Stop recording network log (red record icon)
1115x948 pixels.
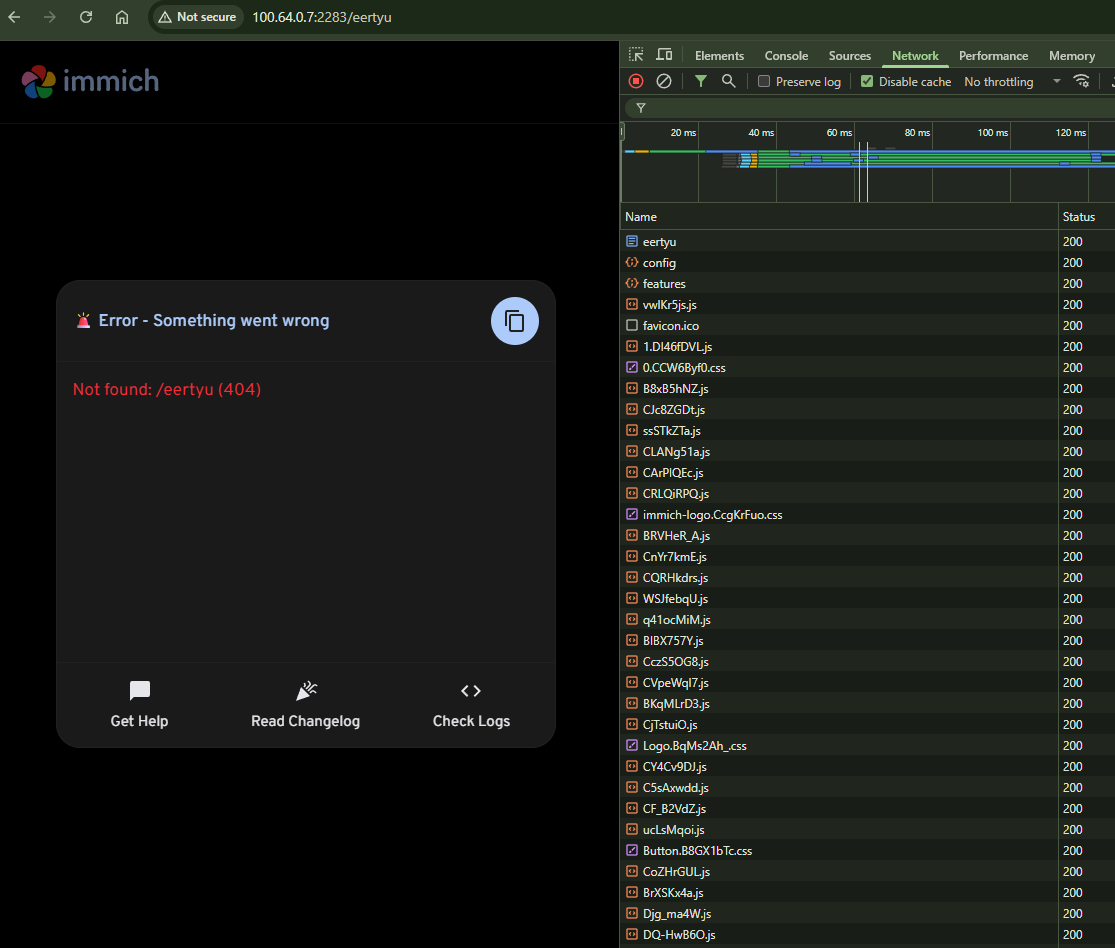(x=636, y=81)
